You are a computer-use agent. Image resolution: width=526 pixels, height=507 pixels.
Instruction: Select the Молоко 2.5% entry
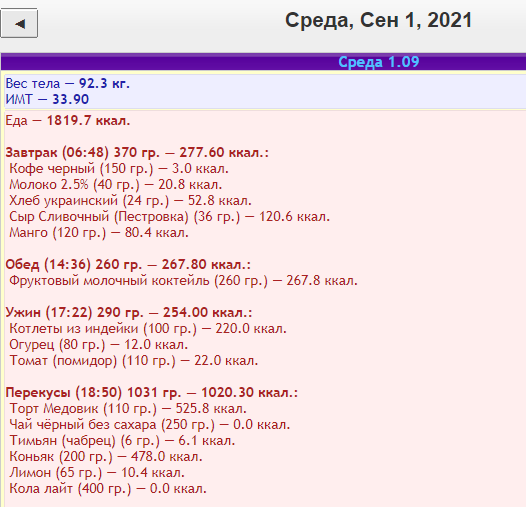[x=116, y=185]
